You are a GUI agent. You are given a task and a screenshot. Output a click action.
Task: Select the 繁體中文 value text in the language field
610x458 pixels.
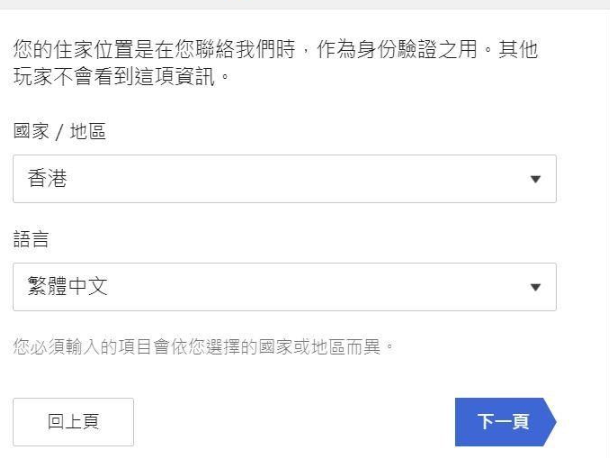coord(67,288)
